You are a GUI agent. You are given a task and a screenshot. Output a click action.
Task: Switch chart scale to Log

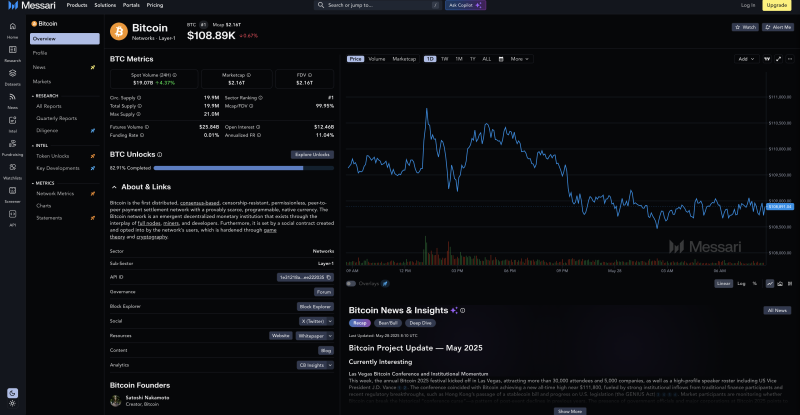[741, 283]
